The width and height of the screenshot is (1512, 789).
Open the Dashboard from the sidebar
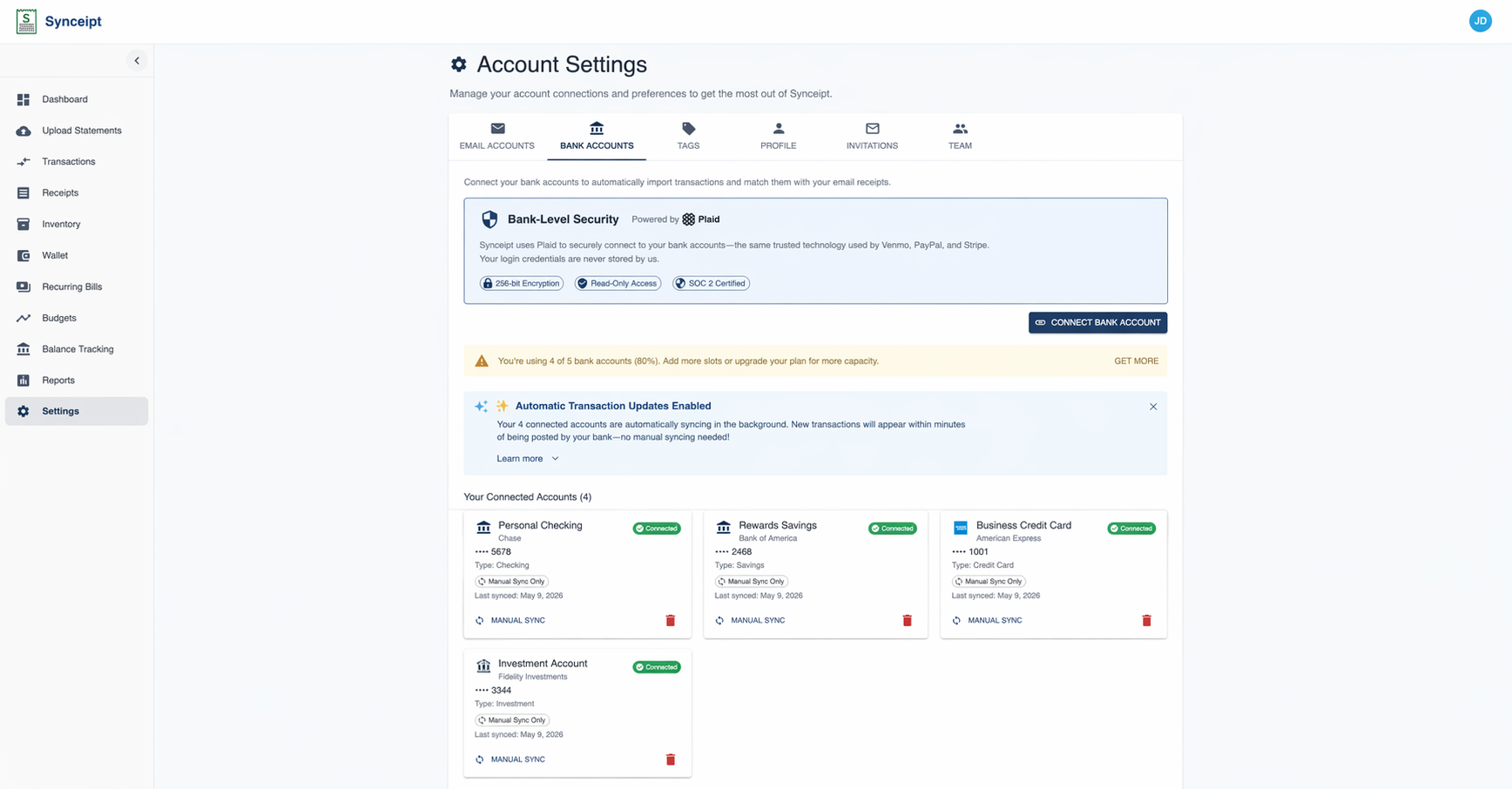tap(64, 98)
